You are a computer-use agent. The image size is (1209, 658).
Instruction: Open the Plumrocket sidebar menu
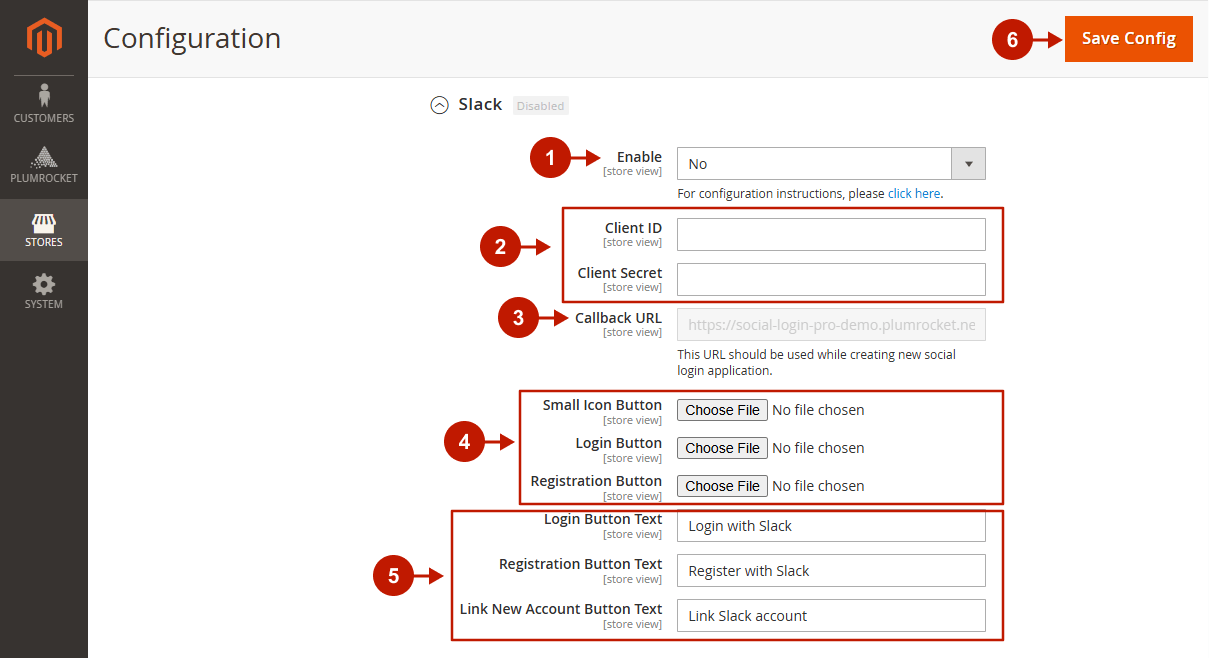coord(44,166)
